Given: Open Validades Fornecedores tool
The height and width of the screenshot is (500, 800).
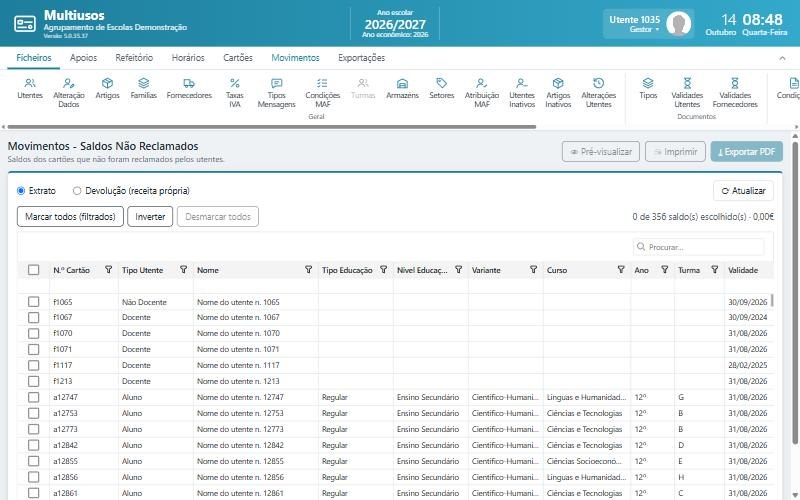Looking at the screenshot, I should pos(735,92).
